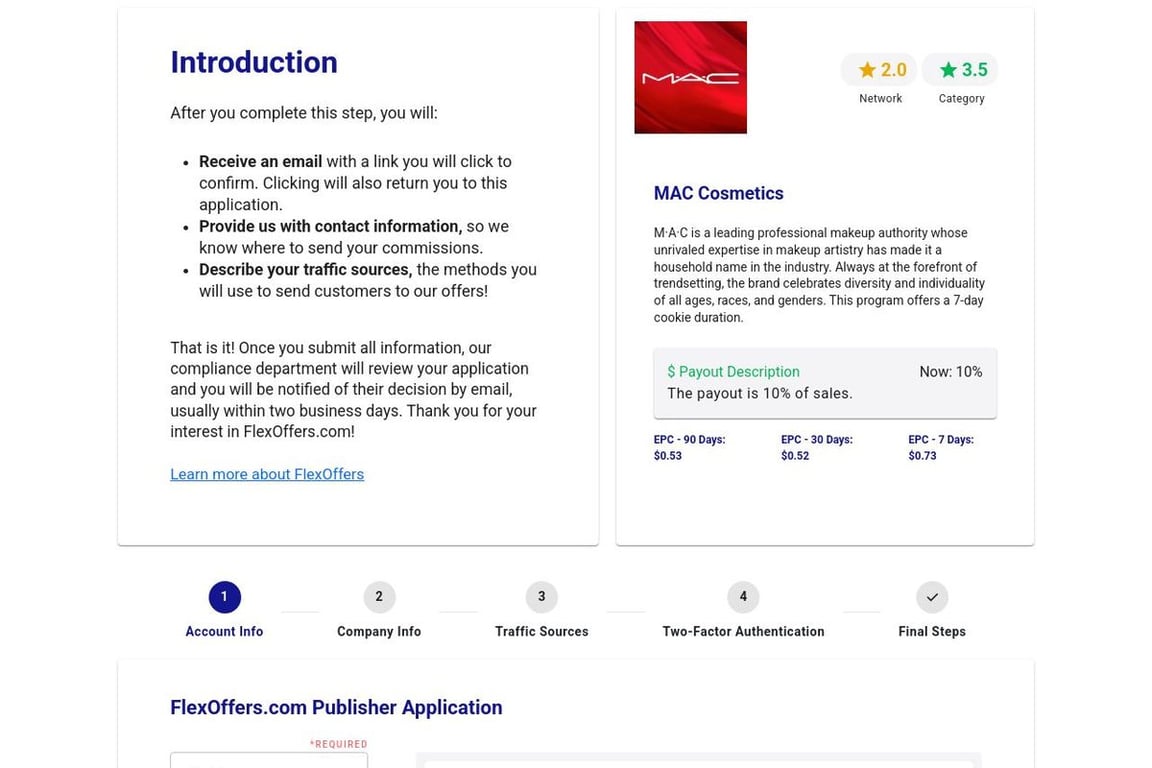Image resolution: width=1152 pixels, height=768 pixels.
Task: Click the EPC - 90 Days value $0.53
Action: coord(668,456)
